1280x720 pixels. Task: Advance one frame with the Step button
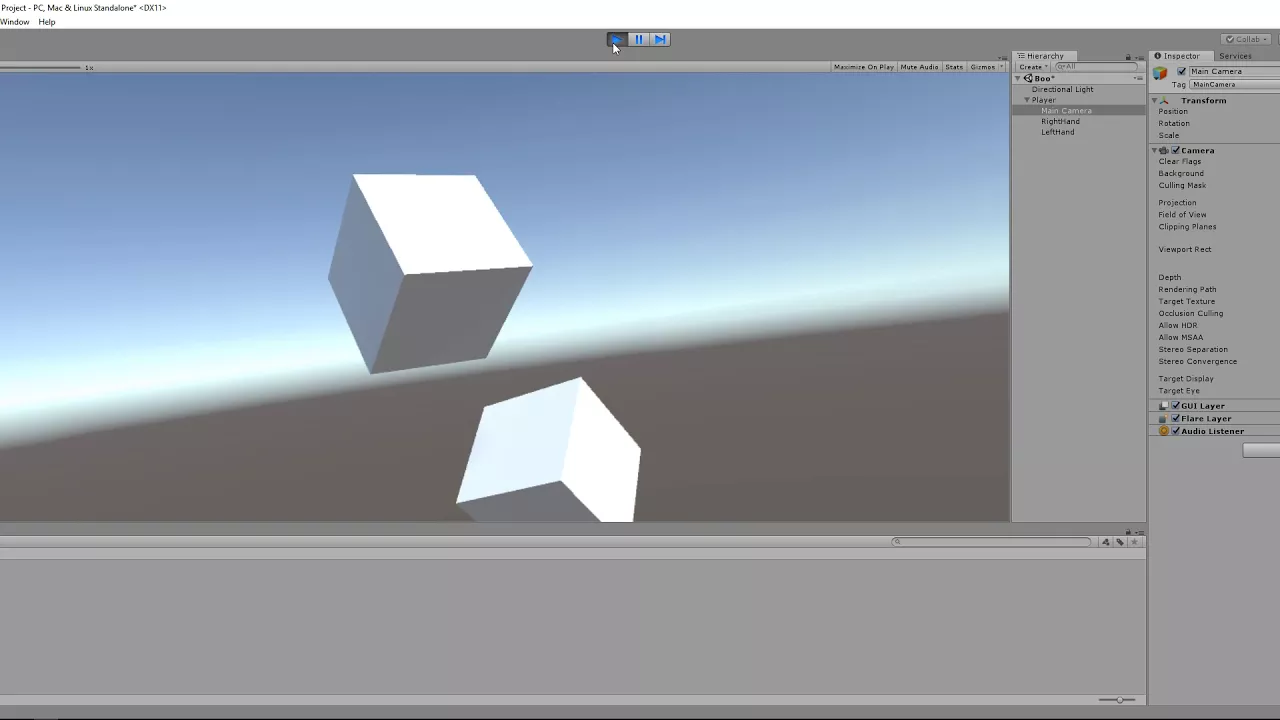(660, 40)
